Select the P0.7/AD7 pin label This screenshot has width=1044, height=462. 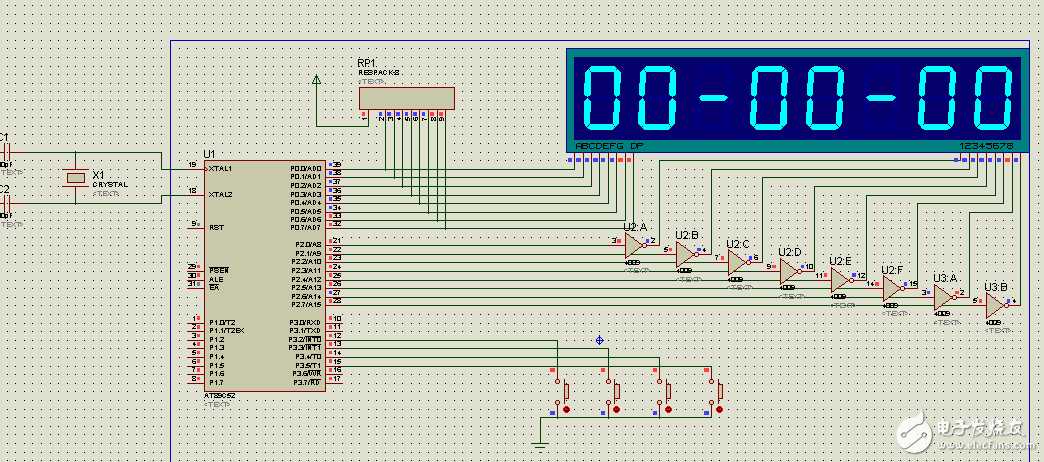tap(306, 228)
